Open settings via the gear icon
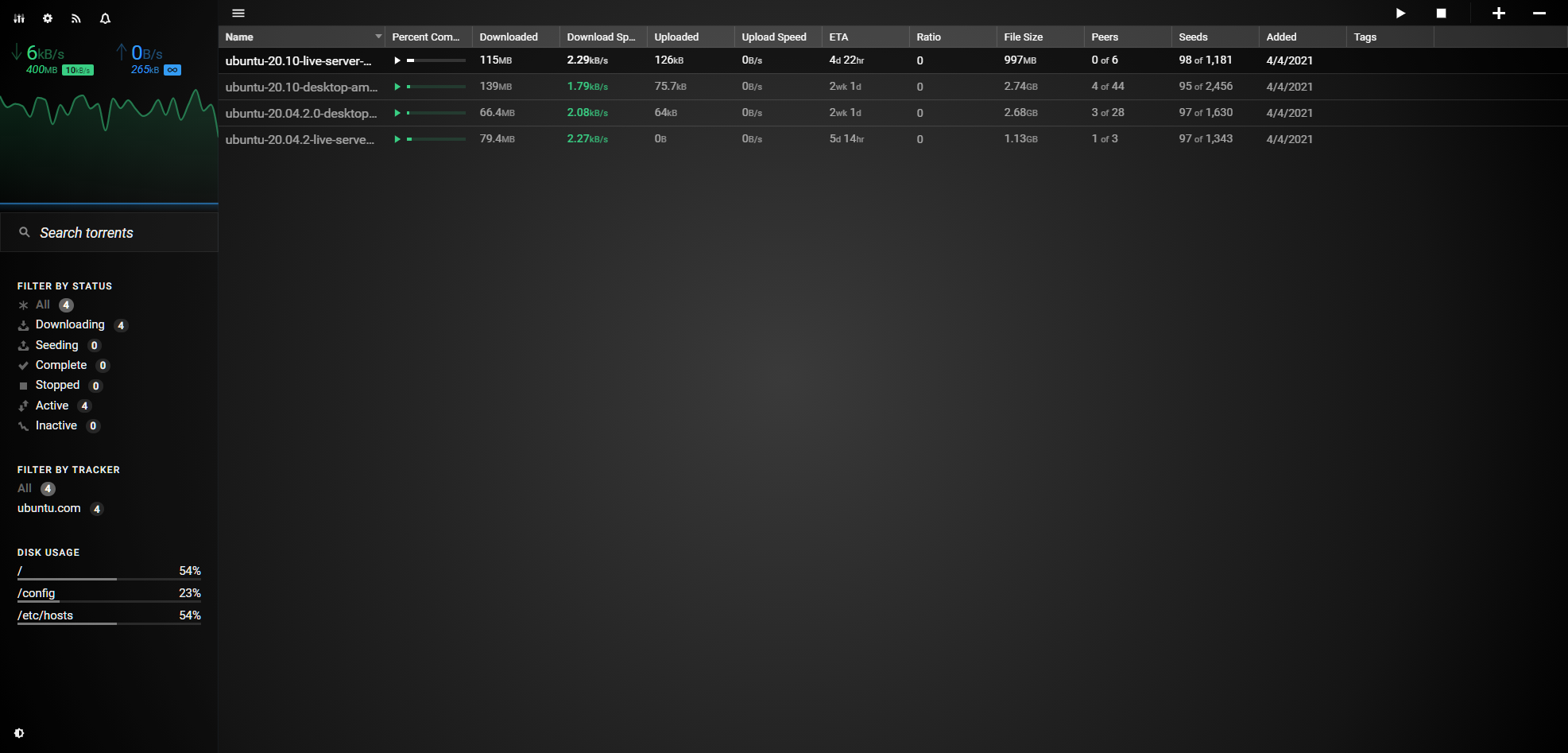 pyautogui.click(x=48, y=18)
